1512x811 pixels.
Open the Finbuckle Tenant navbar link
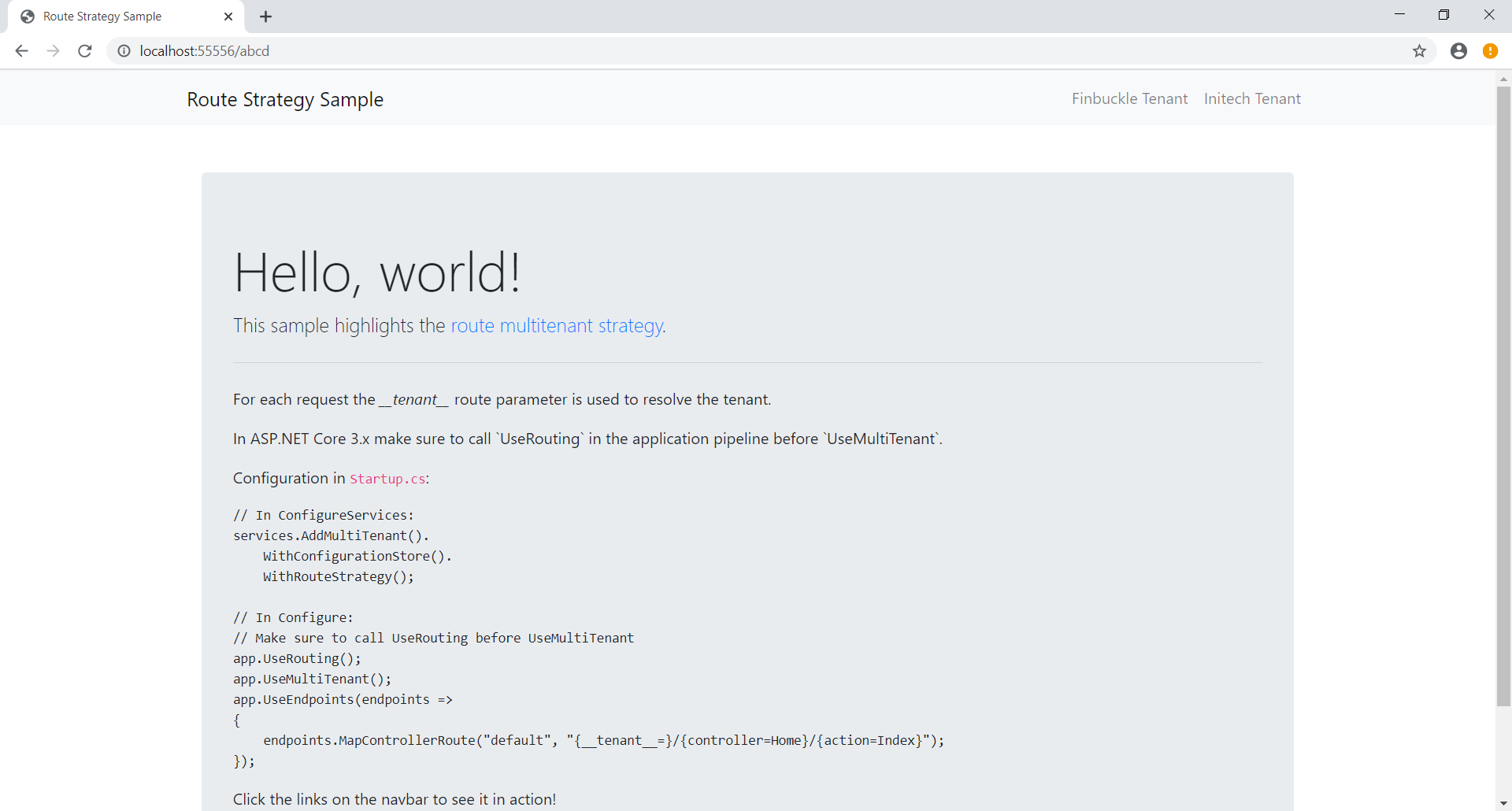click(1129, 98)
